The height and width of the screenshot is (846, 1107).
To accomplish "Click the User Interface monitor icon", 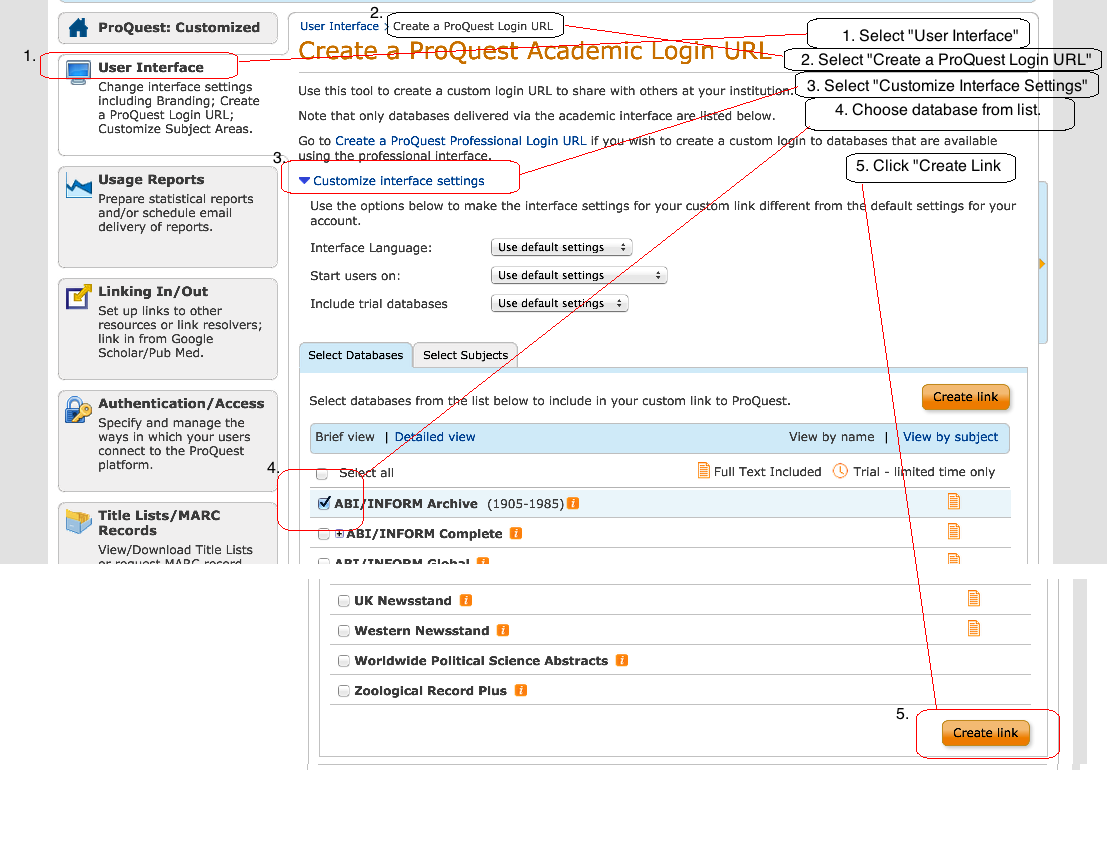I will coord(78,72).
